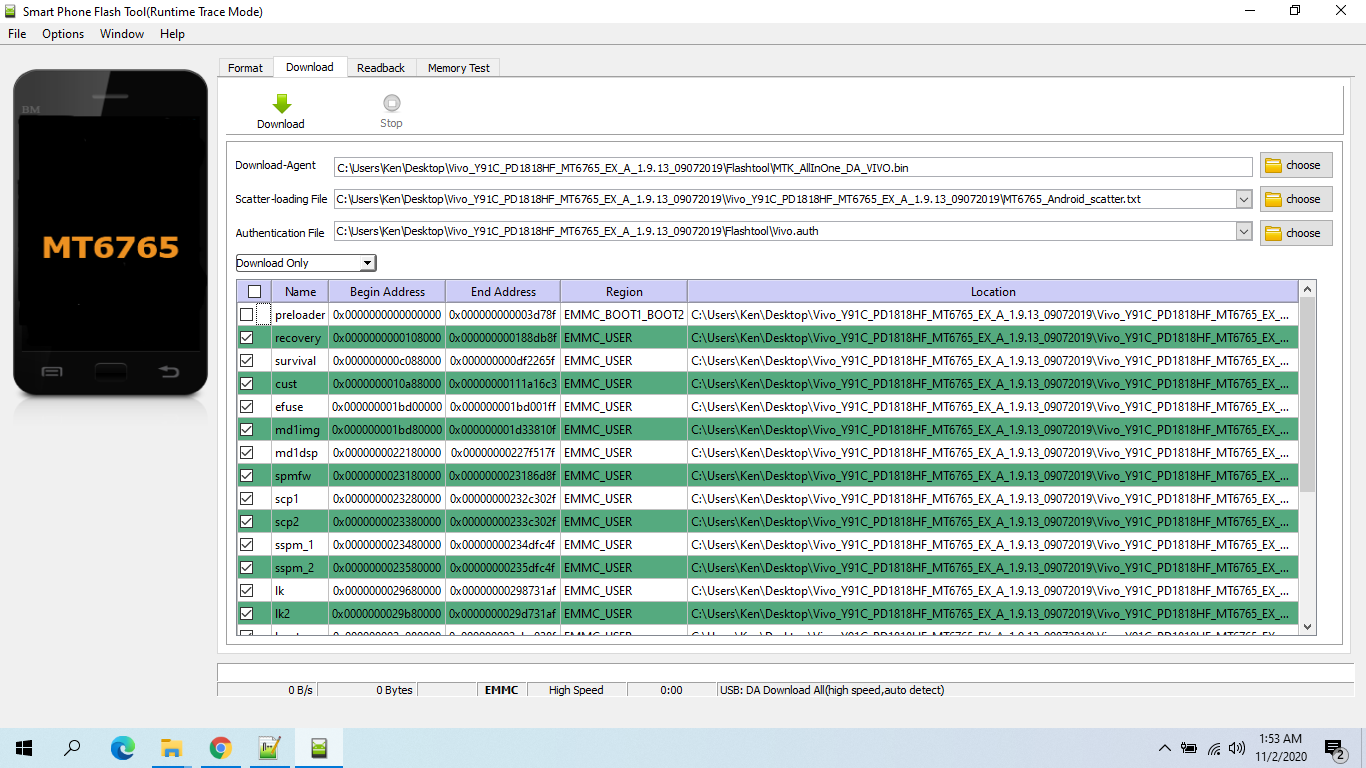
Task: Switch to the Readback tab
Action: (381, 68)
